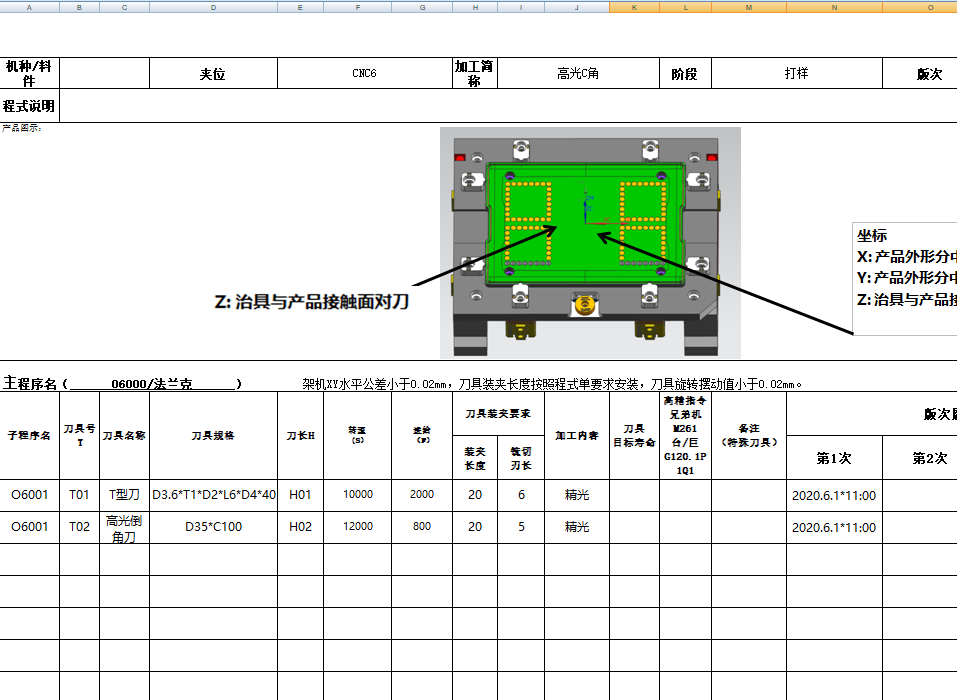Select the feed rate cell showing 800

coord(421,527)
